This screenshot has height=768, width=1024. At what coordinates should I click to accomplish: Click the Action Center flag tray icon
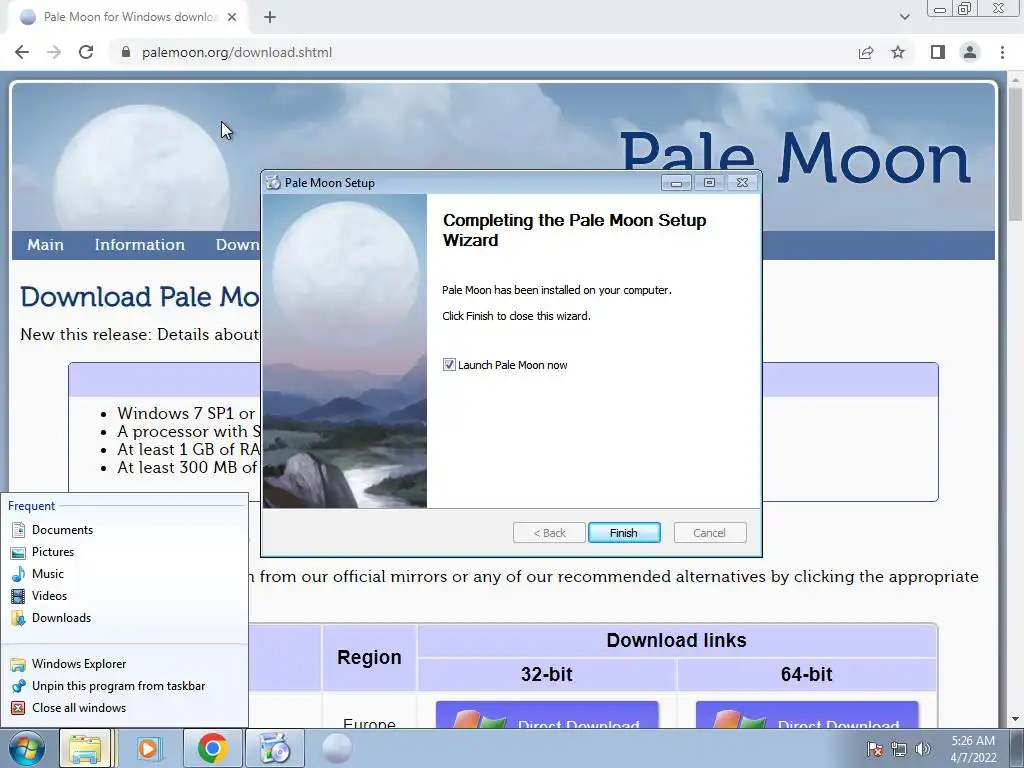(x=874, y=749)
